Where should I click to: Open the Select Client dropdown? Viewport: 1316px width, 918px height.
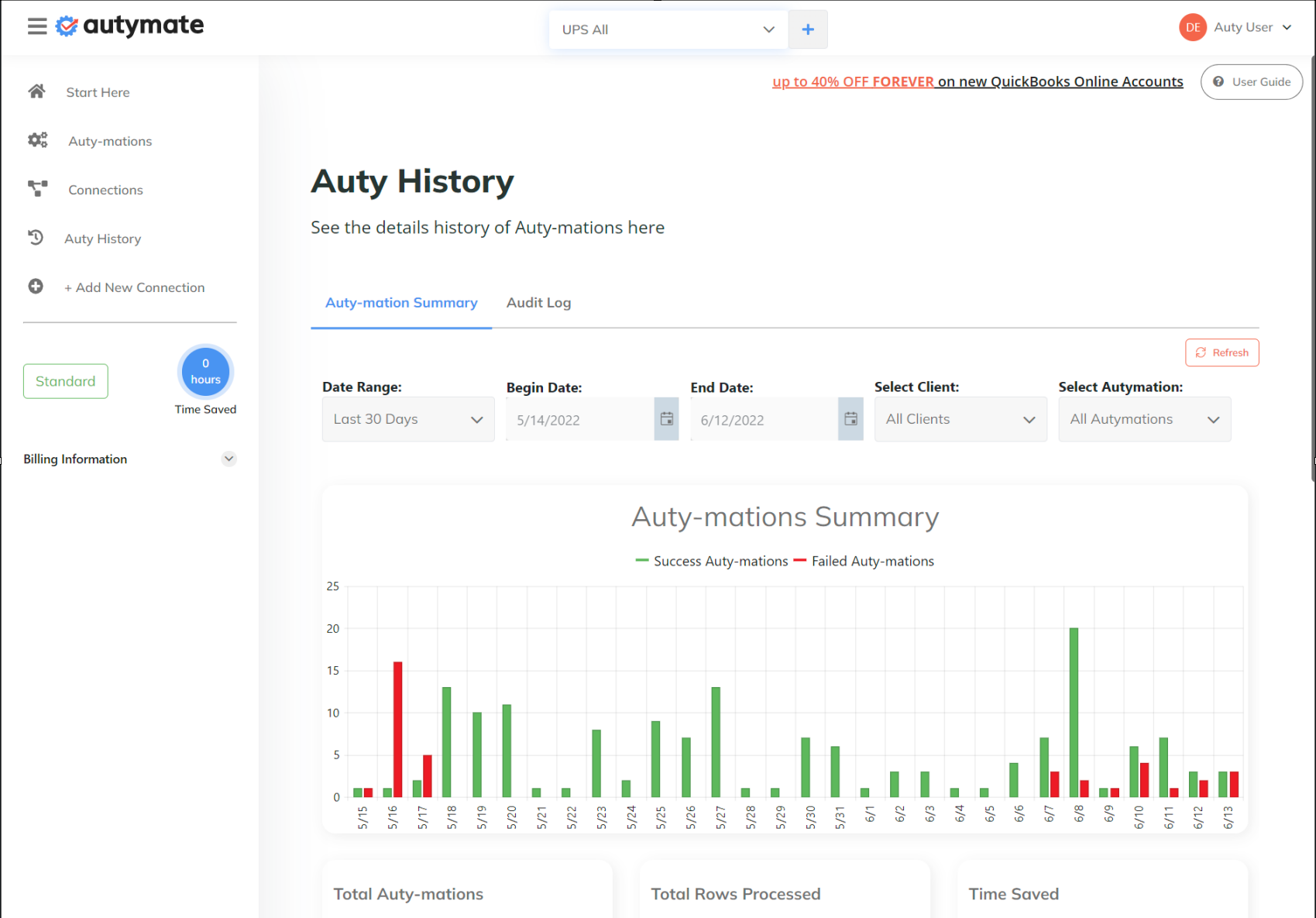tap(960, 419)
